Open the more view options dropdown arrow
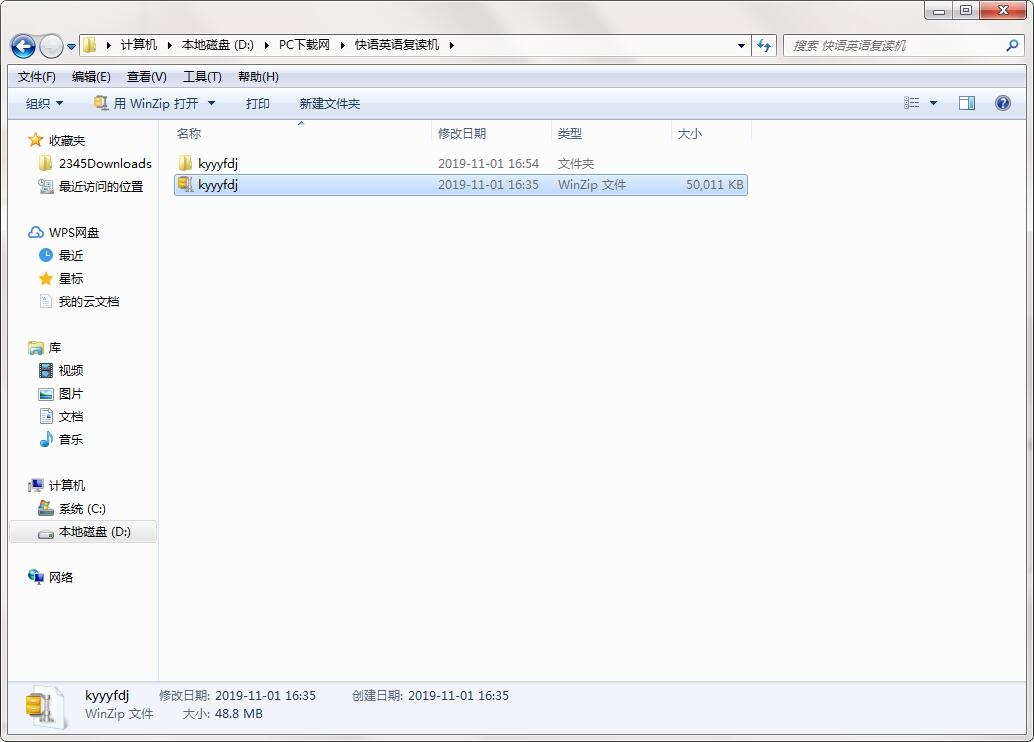Viewport: 1034px width, 742px height. click(933, 103)
